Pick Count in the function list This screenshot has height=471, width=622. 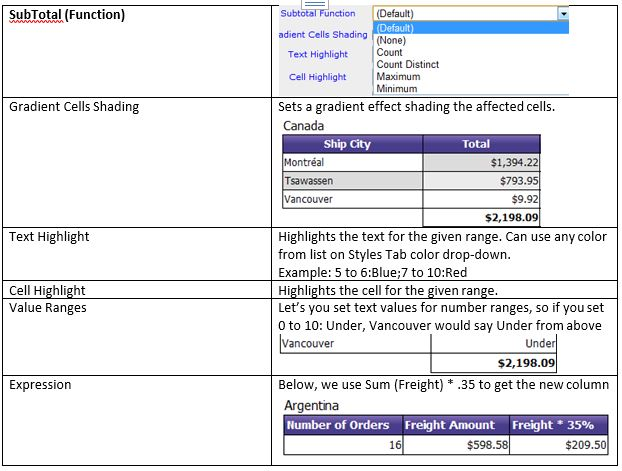tap(389, 52)
